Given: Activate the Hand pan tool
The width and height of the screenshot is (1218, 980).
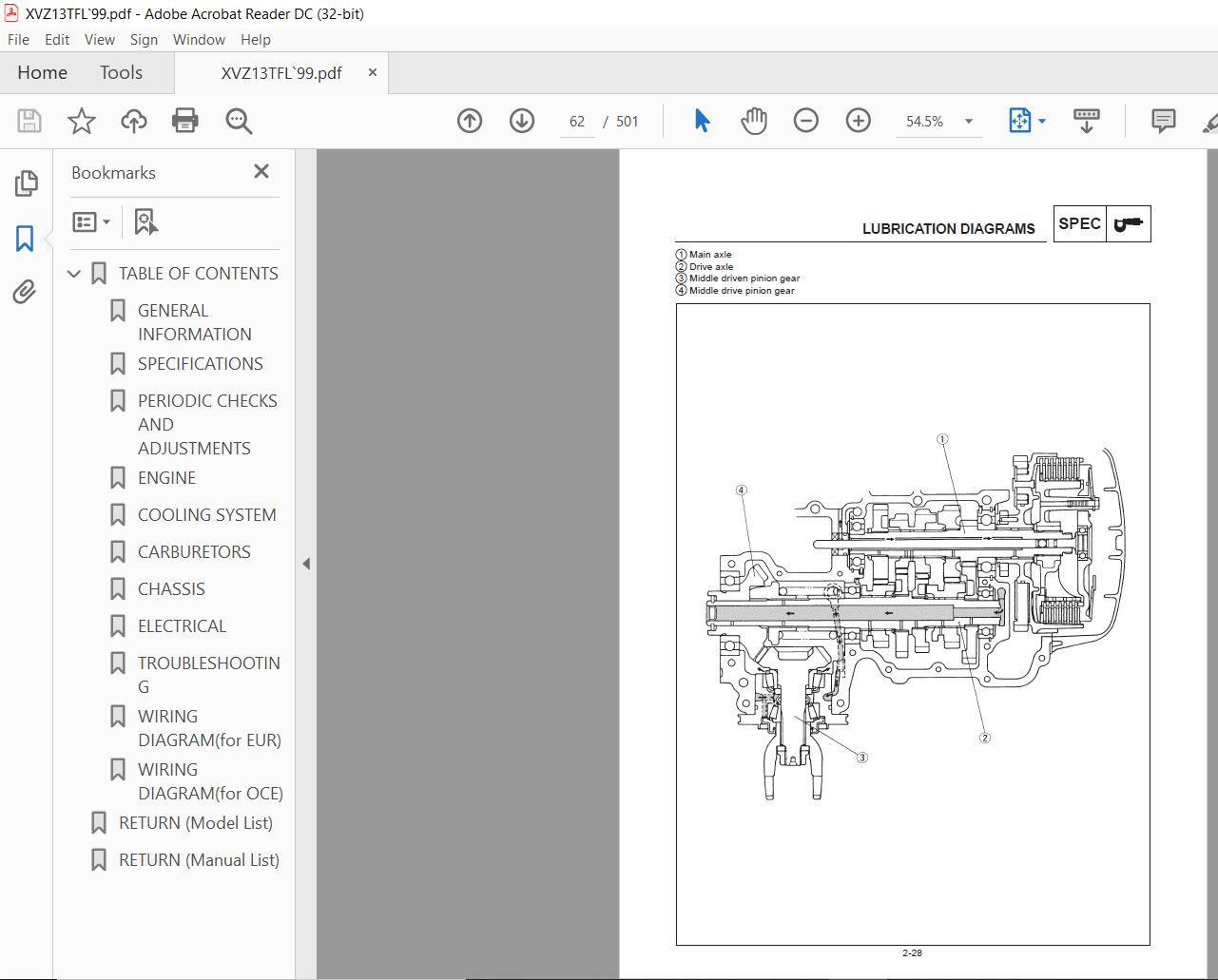Looking at the screenshot, I should 754,121.
